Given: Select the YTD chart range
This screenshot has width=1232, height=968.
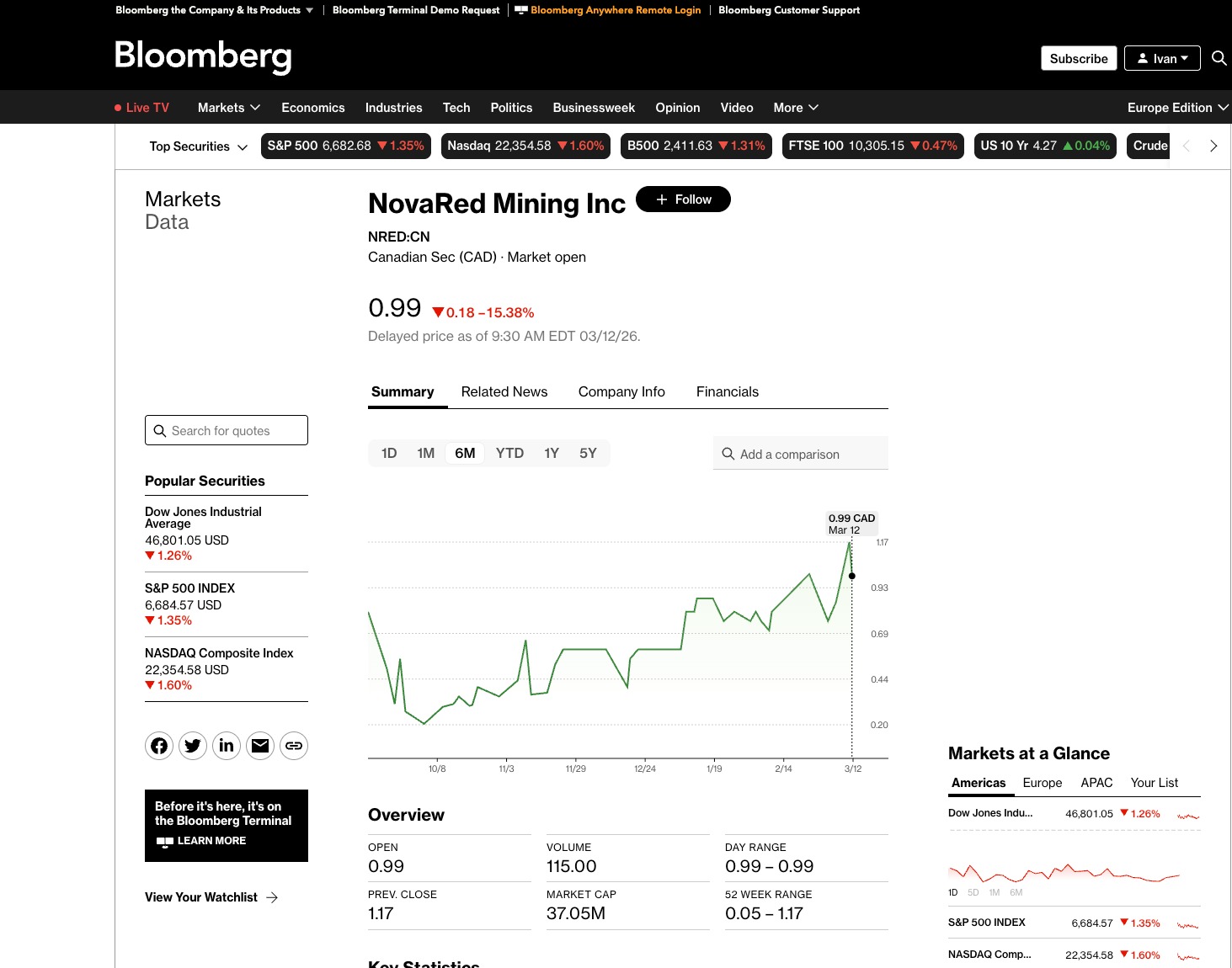Looking at the screenshot, I should tap(509, 453).
